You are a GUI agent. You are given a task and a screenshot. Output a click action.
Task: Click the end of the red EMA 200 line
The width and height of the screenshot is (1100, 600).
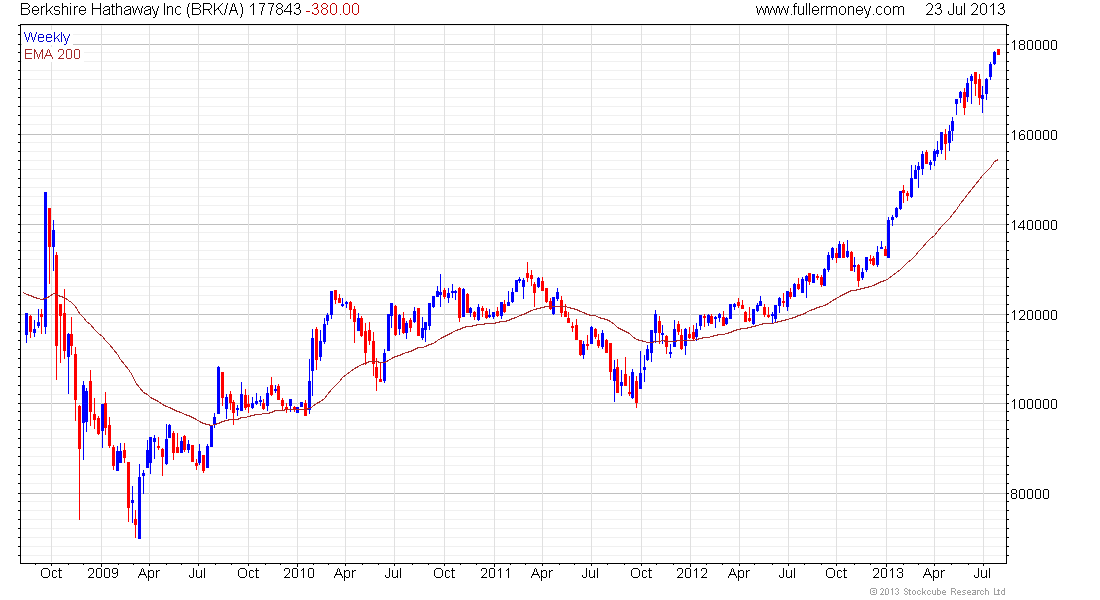pos(997,160)
